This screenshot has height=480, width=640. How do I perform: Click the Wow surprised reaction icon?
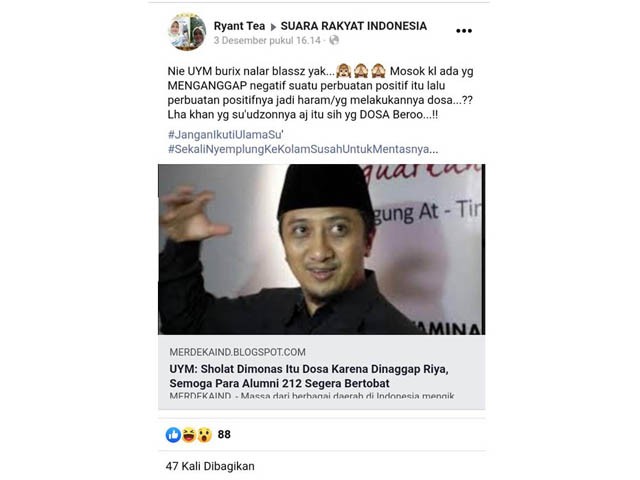204,435
